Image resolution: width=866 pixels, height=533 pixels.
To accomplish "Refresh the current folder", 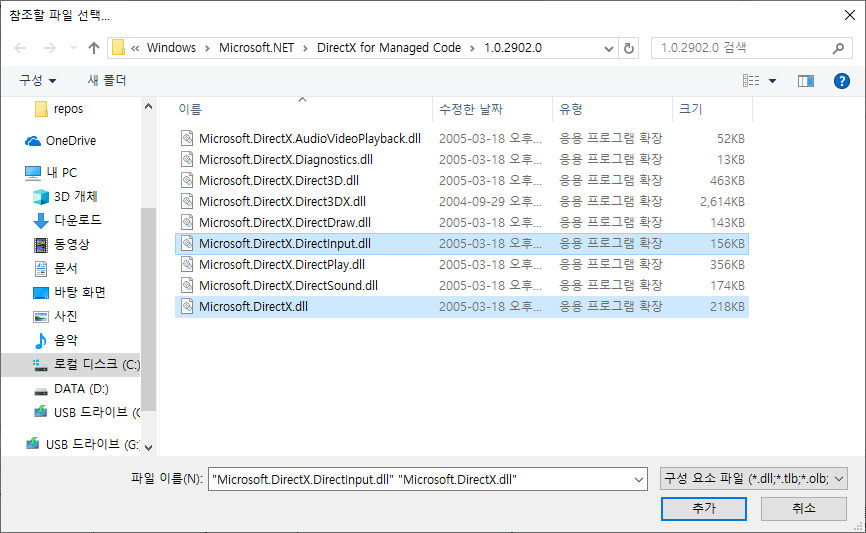I will click(629, 48).
